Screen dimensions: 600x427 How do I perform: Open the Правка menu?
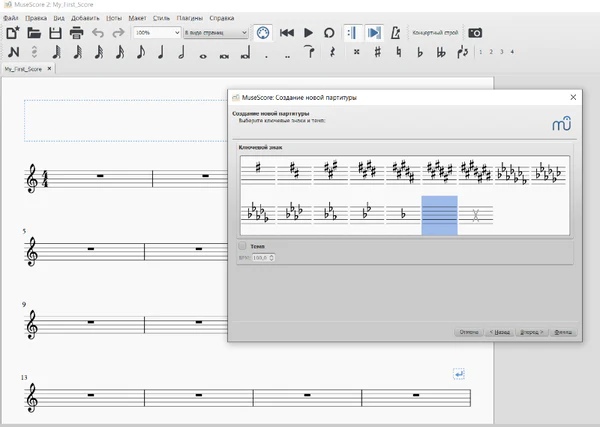point(36,18)
